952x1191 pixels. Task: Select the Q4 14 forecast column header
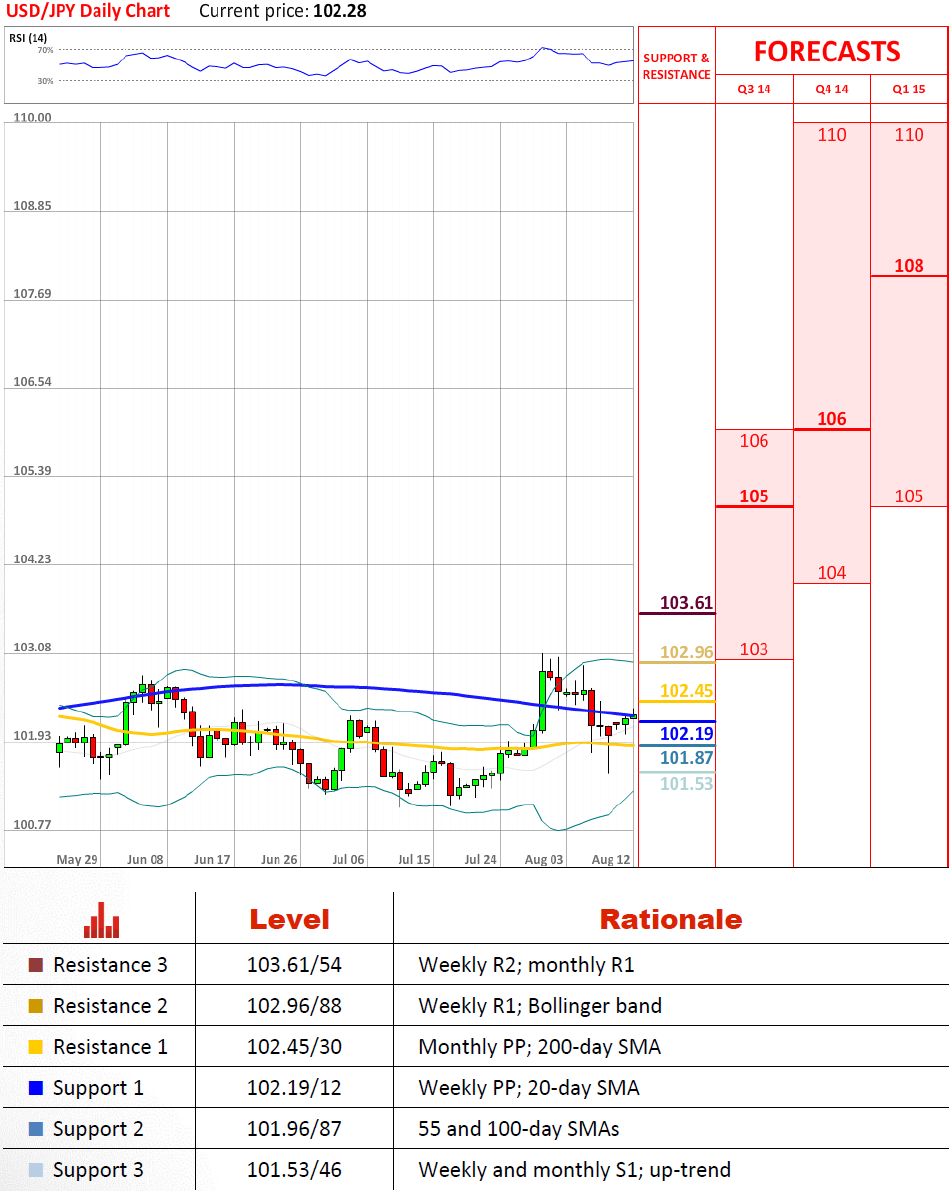click(x=831, y=89)
